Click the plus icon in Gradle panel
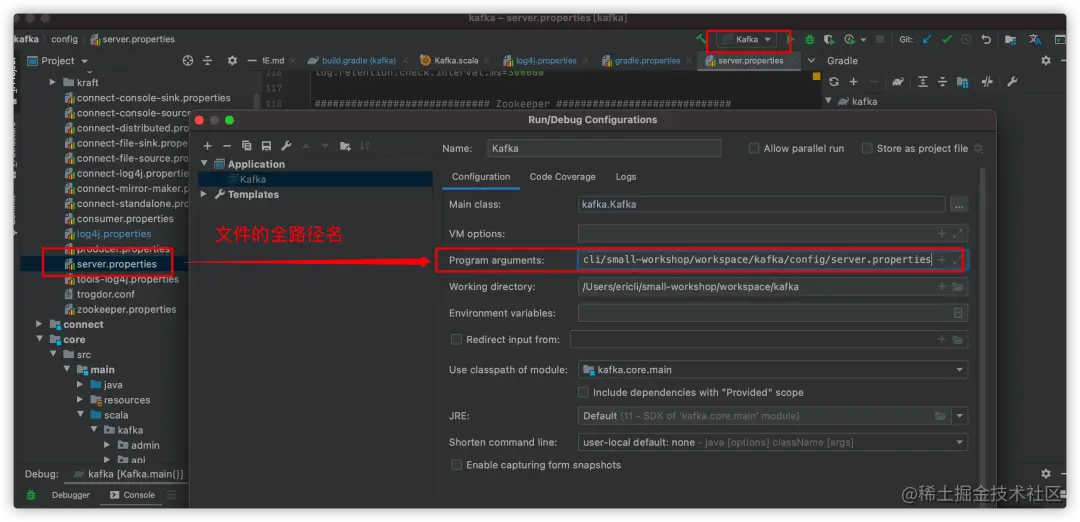Screen dimensions: 1080x522 click(x=853, y=82)
